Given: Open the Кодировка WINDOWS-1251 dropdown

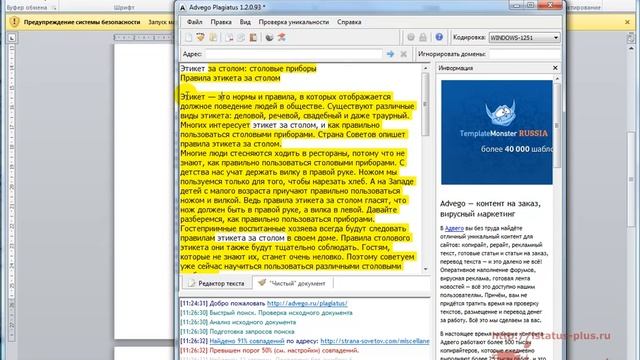Looking at the screenshot, I should 524,38.
